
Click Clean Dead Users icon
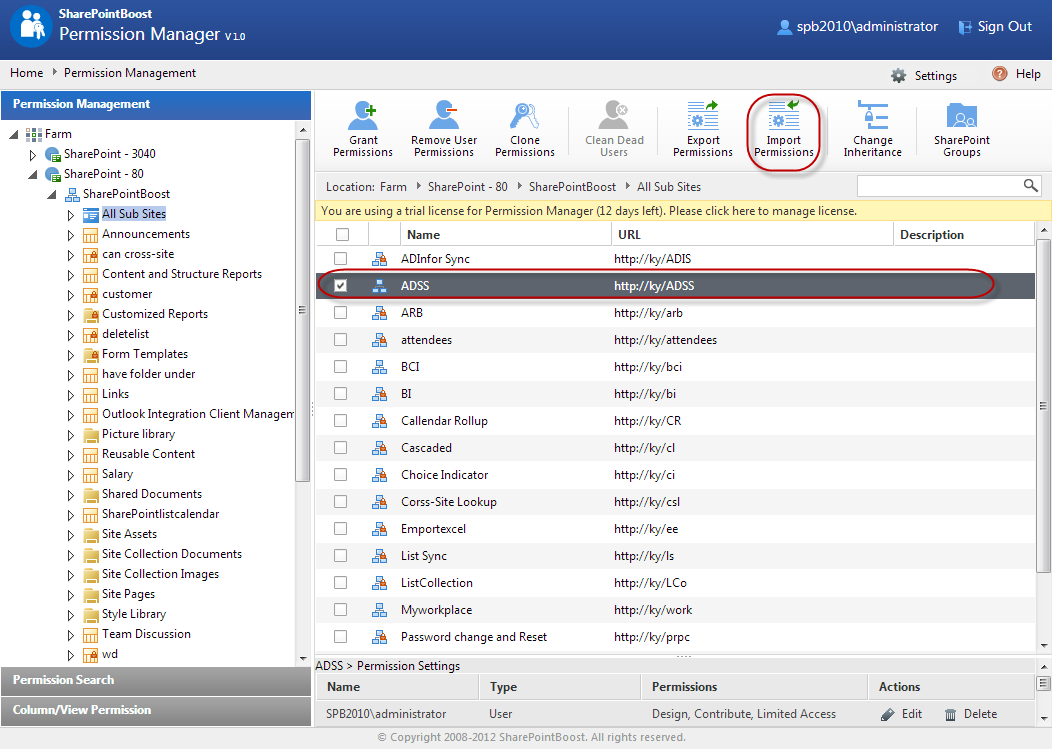614,115
